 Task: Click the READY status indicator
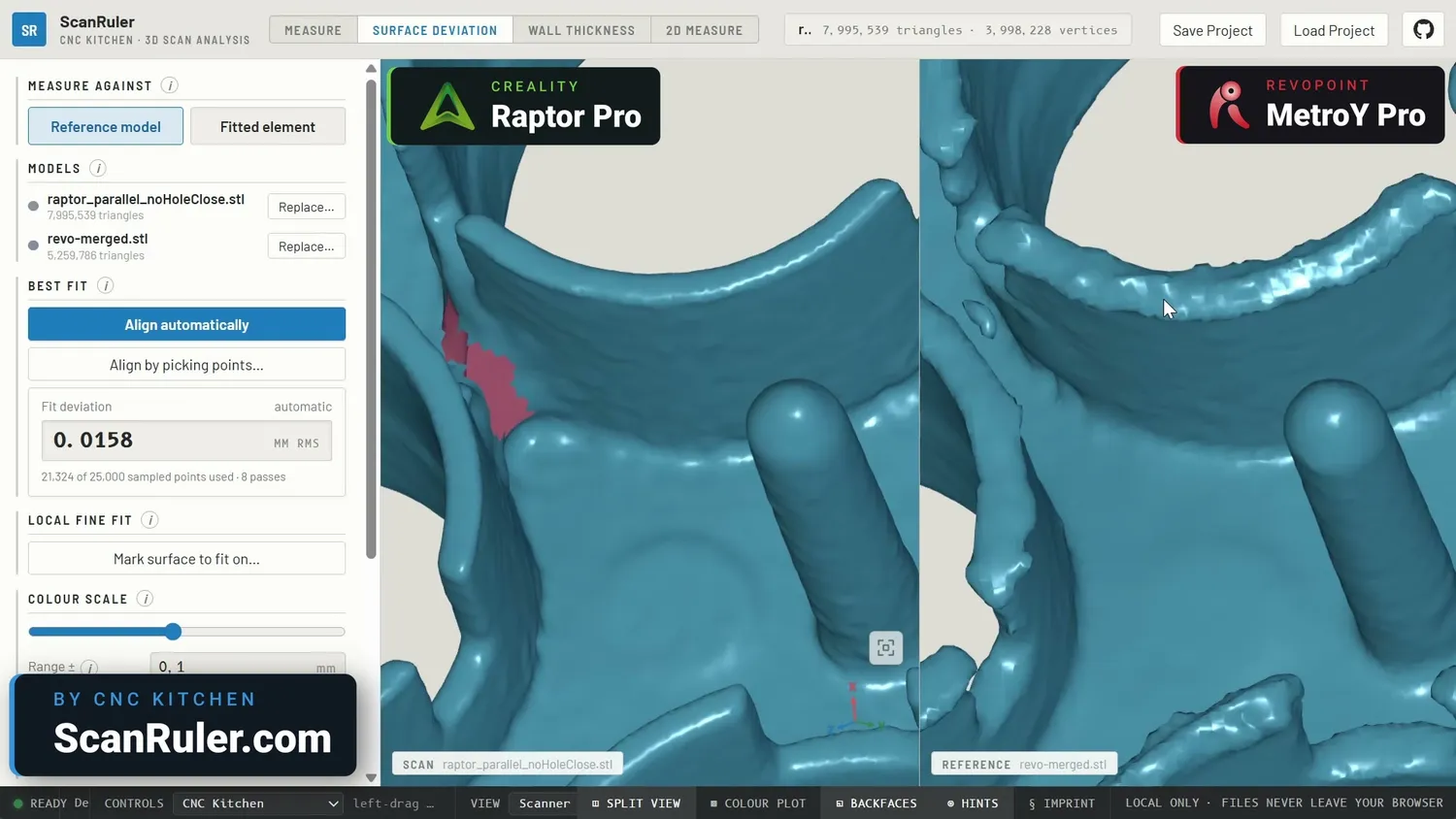pos(40,803)
